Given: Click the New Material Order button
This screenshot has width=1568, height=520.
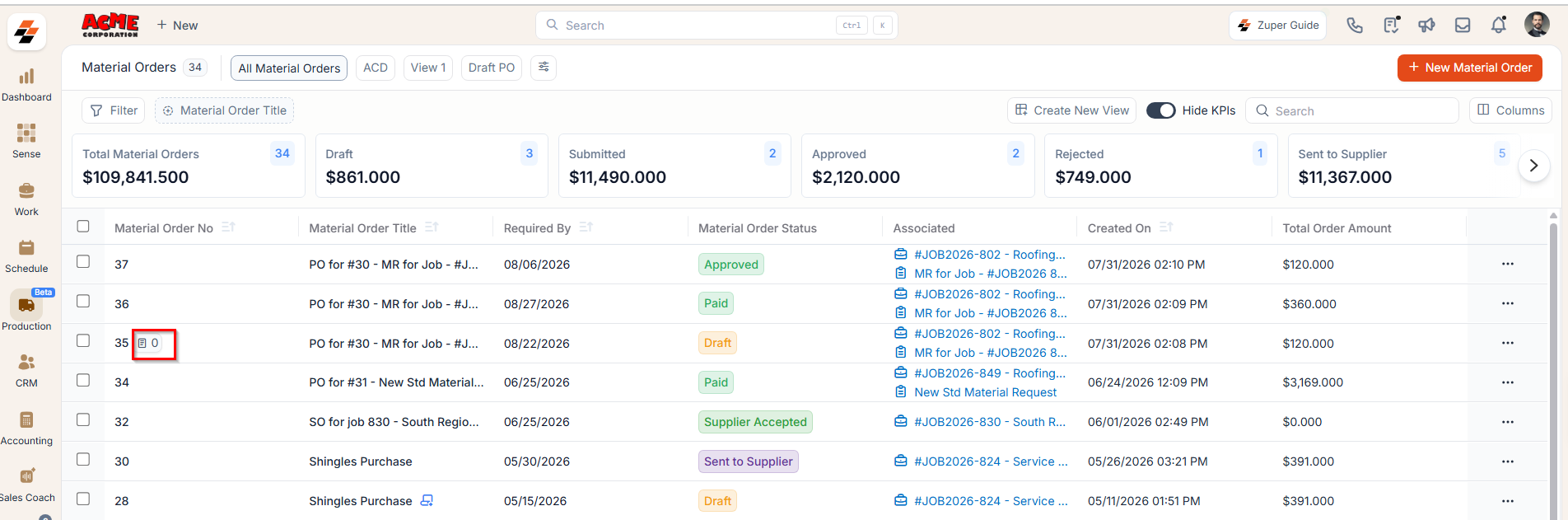Looking at the screenshot, I should tap(1470, 68).
